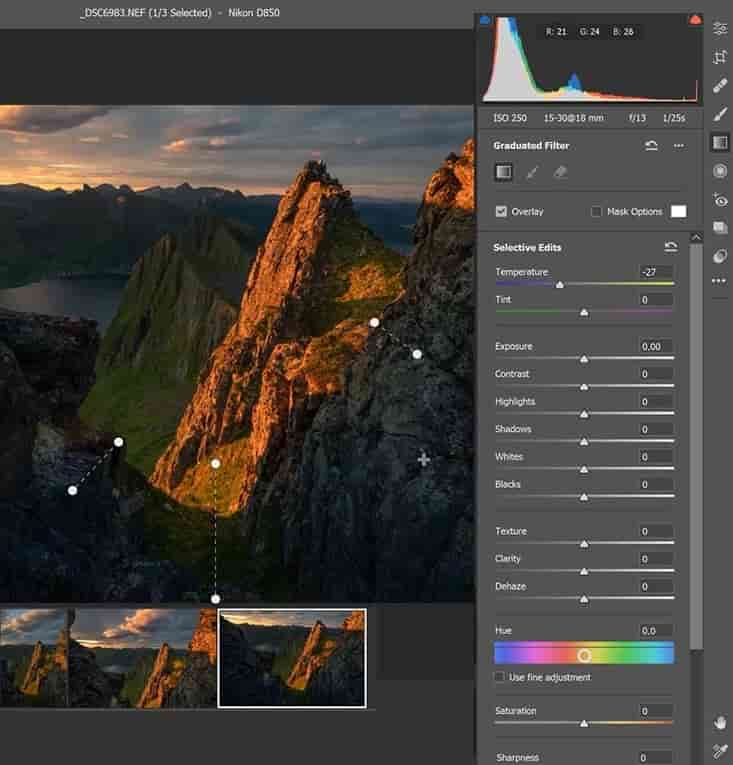
Task: Open Graduated Filter three-dot options menu
Action: coord(679,145)
